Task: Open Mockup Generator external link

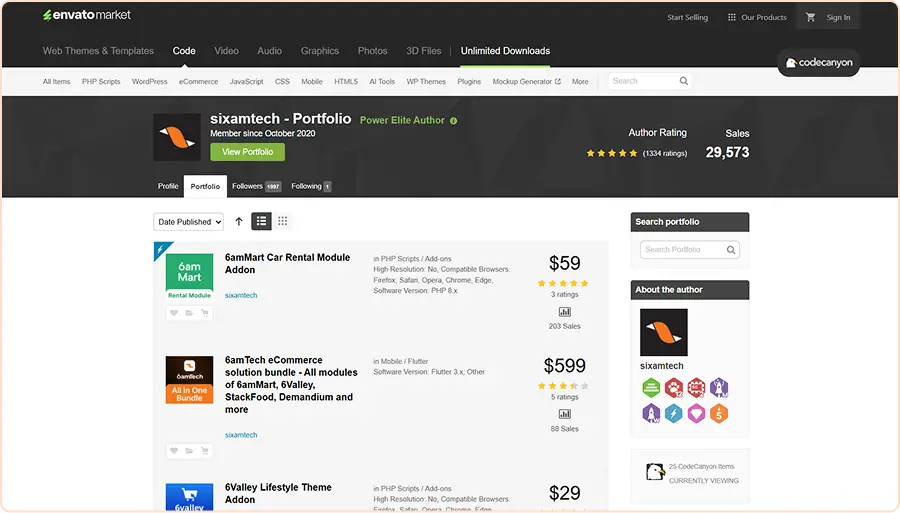Action: [x=526, y=81]
